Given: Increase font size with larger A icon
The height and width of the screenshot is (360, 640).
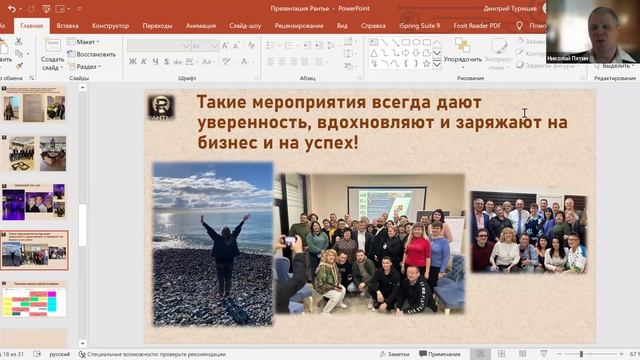Looking at the screenshot, I should [x=225, y=46].
